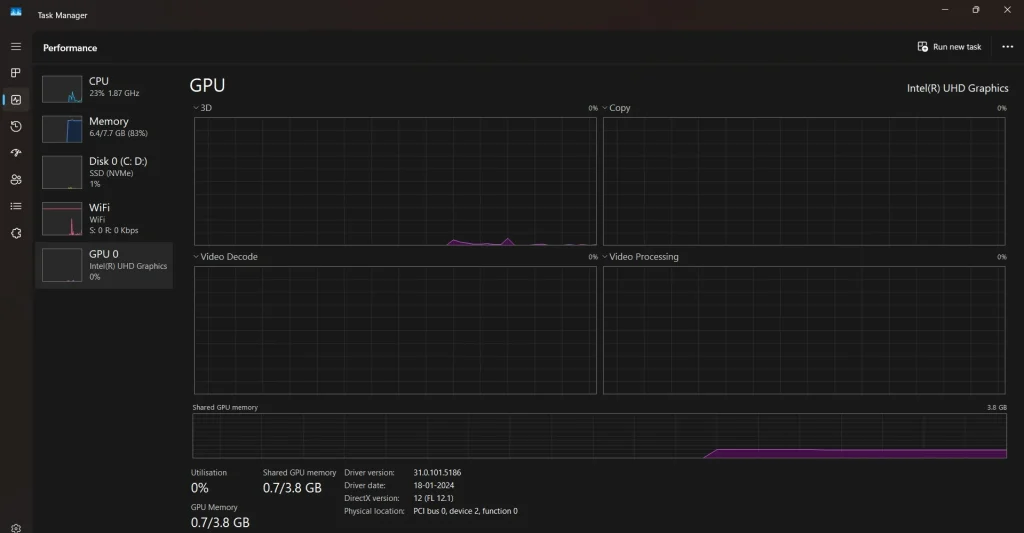Click the GPU 0 mini graph thumbnail
The image size is (1024, 533).
coord(62,265)
